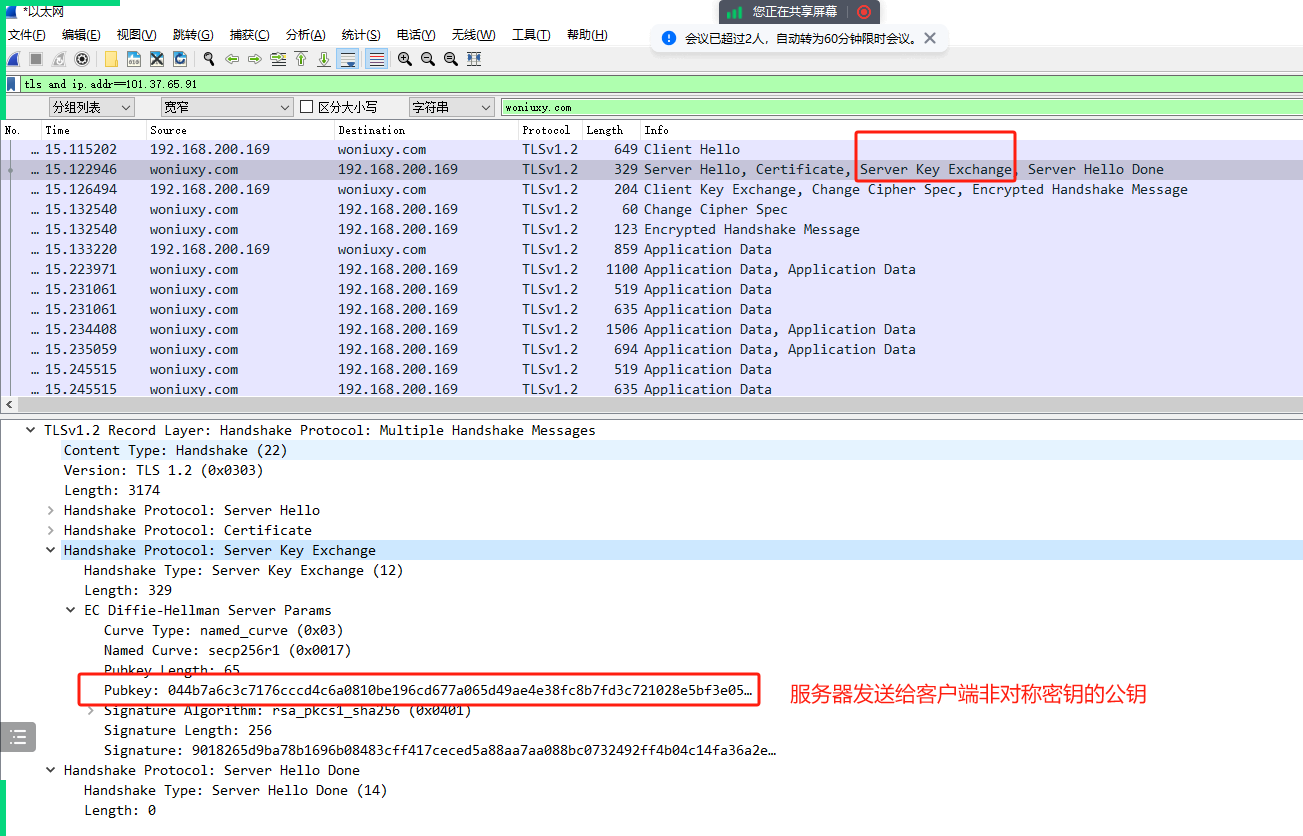
Task: Open capture options gear icon
Action: pos(82,59)
